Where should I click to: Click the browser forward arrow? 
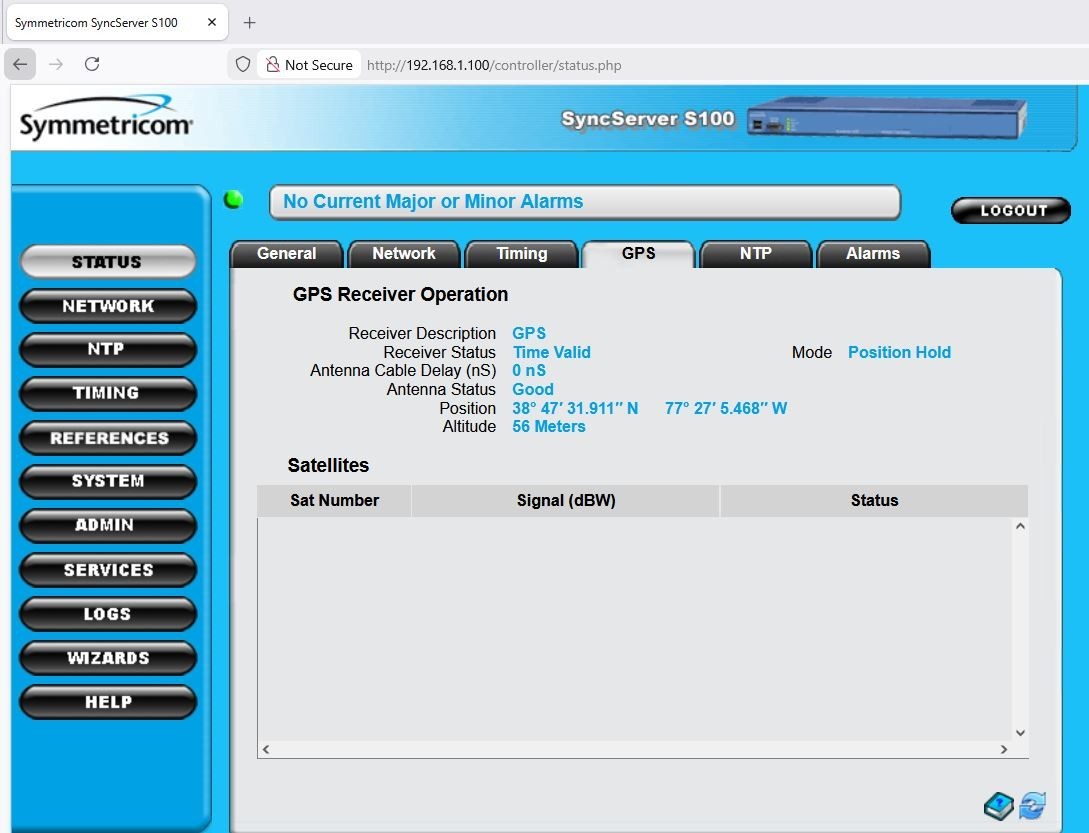click(x=56, y=65)
